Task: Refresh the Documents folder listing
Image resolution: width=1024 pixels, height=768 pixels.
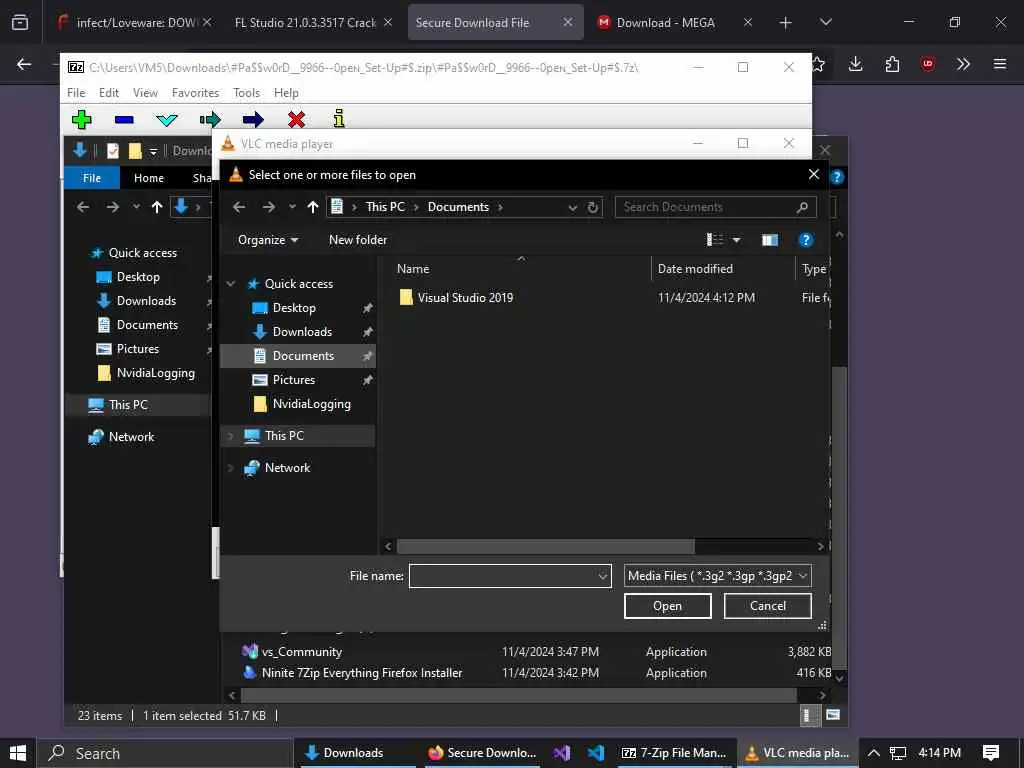Action: click(x=592, y=207)
